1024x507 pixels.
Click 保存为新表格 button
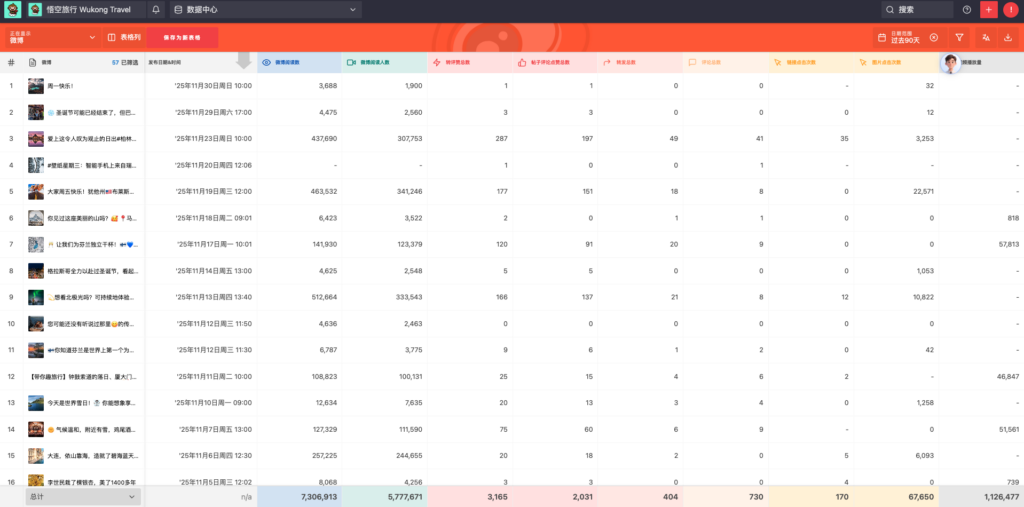[x=182, y=37]
